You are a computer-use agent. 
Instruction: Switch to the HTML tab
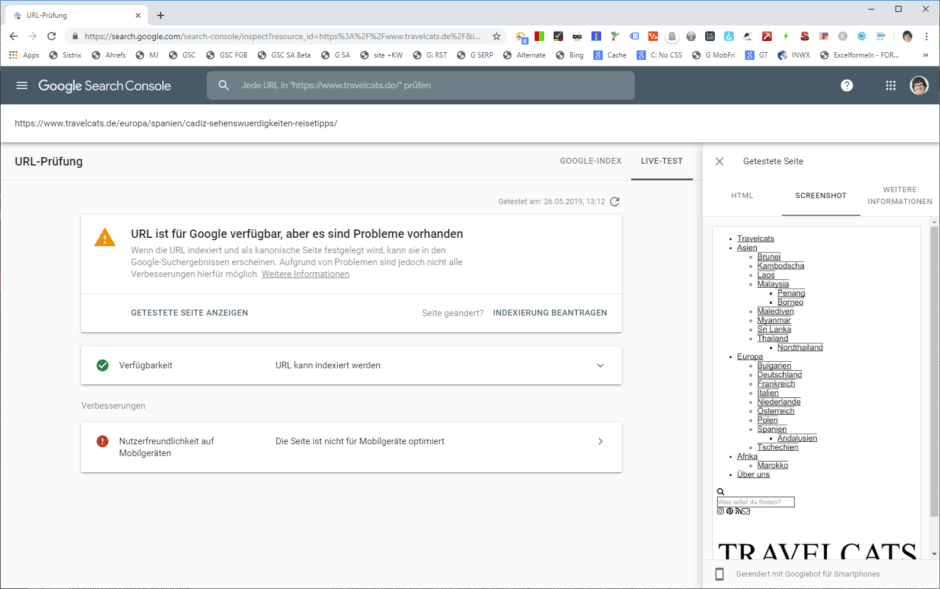coord(742,196)
